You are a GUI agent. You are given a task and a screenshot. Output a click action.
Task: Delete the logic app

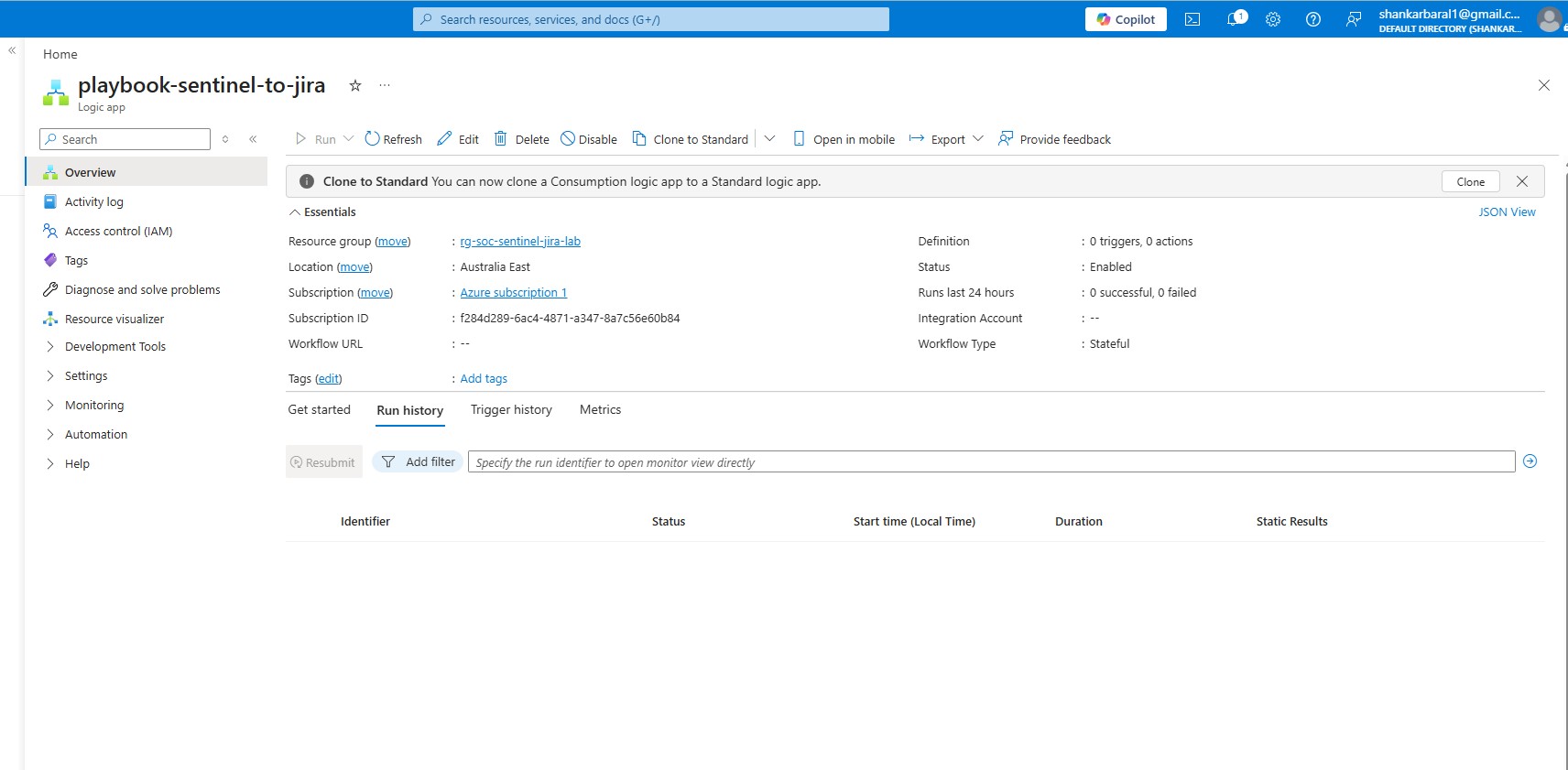point(521,139)
